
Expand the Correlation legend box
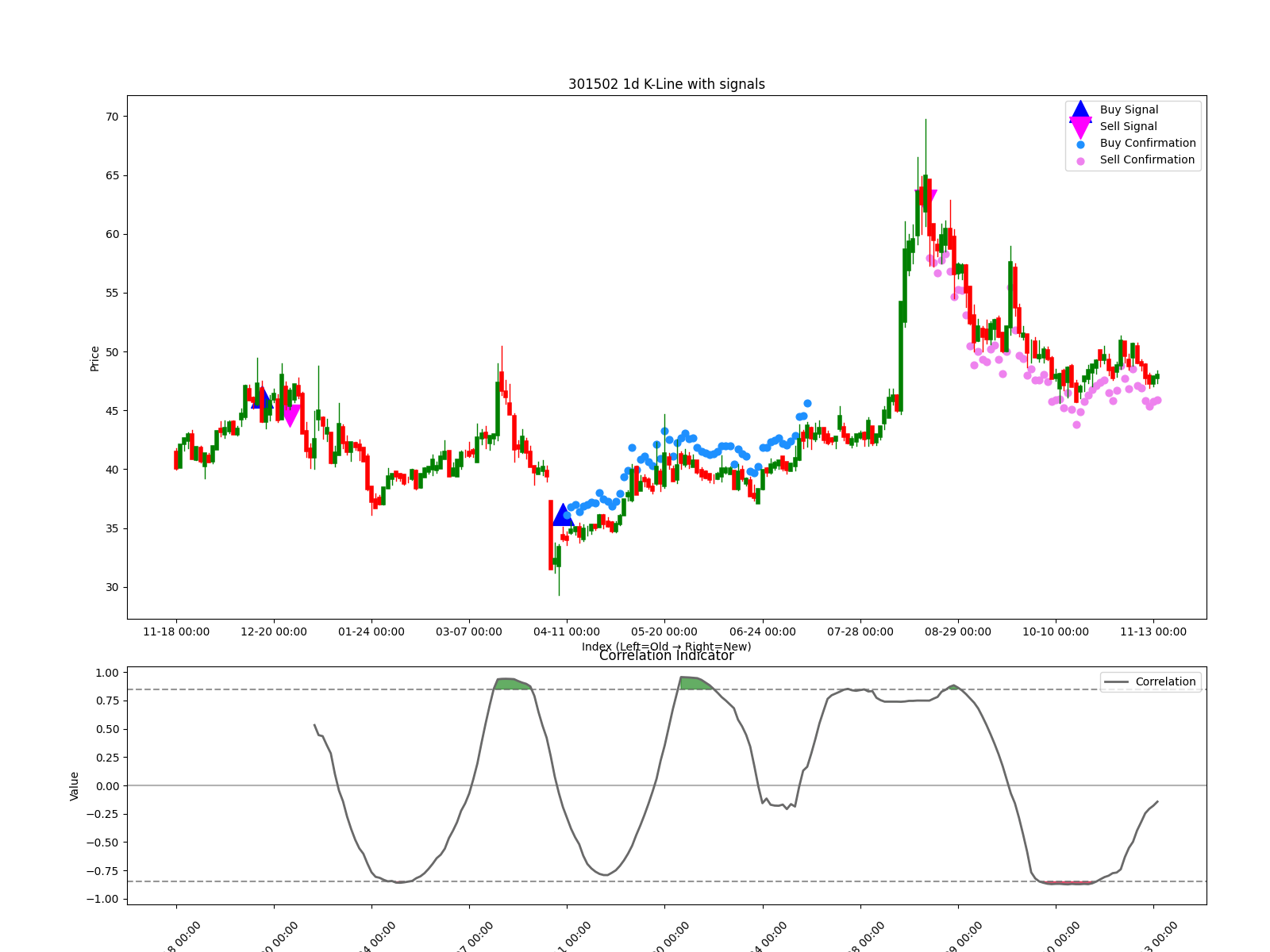[1149, 681]
